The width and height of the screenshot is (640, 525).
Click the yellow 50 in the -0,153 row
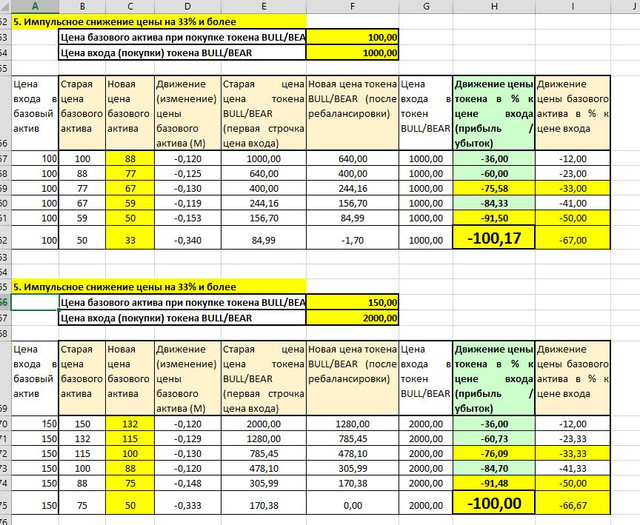[x=130, y=218]
